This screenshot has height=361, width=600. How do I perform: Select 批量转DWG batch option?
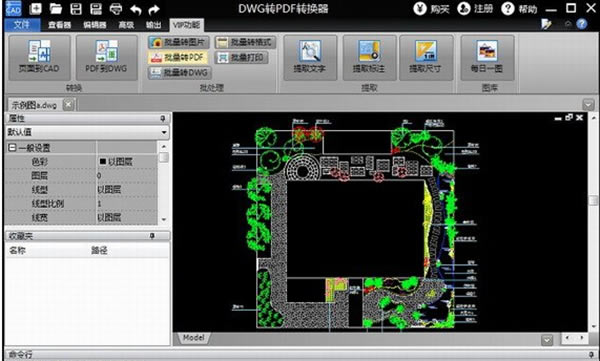click(179, 73)
